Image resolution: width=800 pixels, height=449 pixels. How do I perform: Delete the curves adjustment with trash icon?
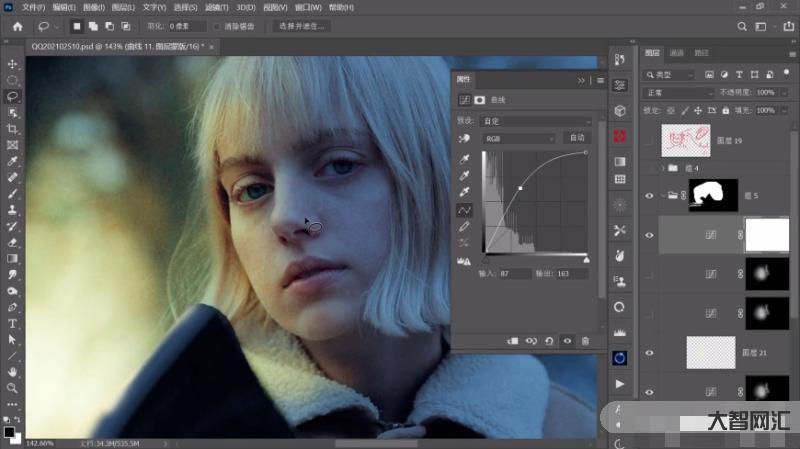tap(585, 341)
